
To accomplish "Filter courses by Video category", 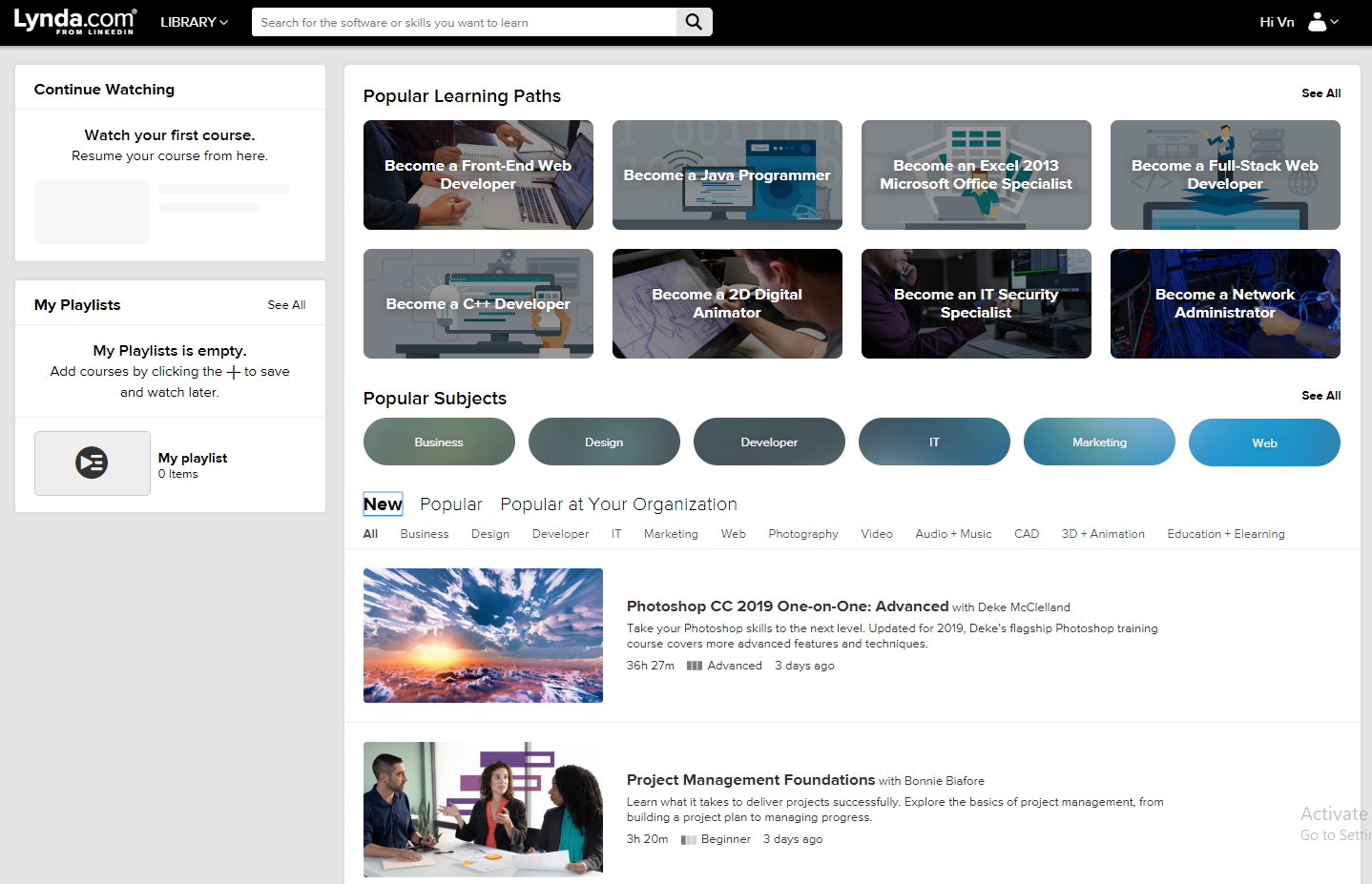I will (877, 534).
